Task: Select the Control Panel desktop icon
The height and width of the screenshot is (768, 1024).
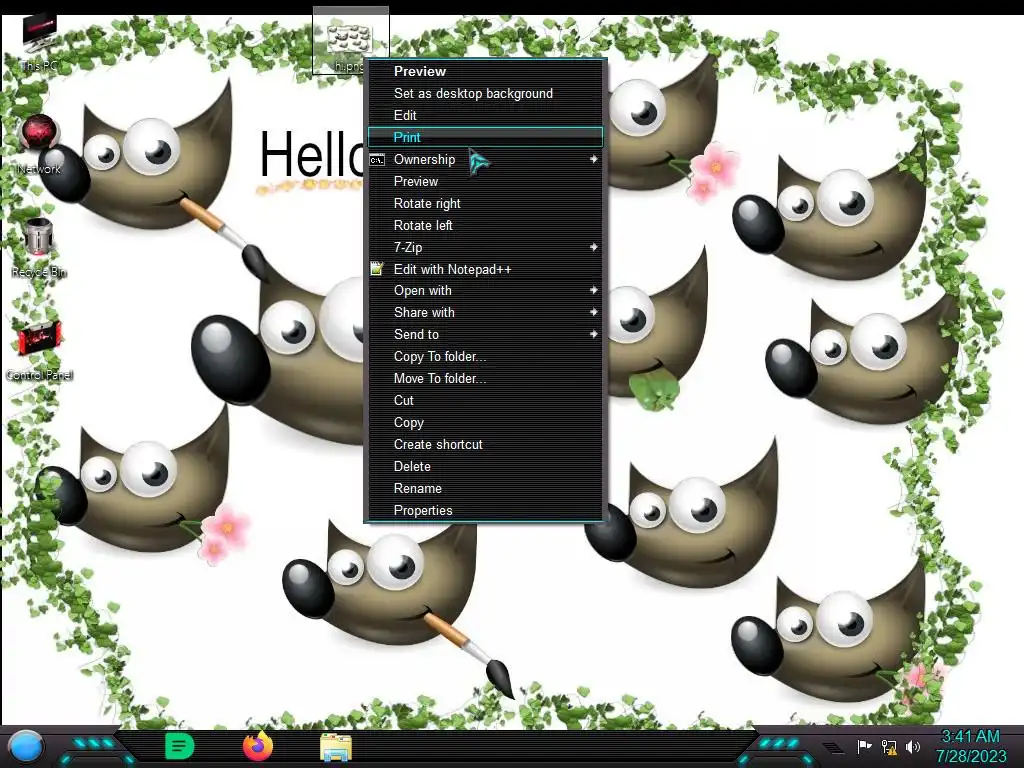Action: [x=39, y=351]
